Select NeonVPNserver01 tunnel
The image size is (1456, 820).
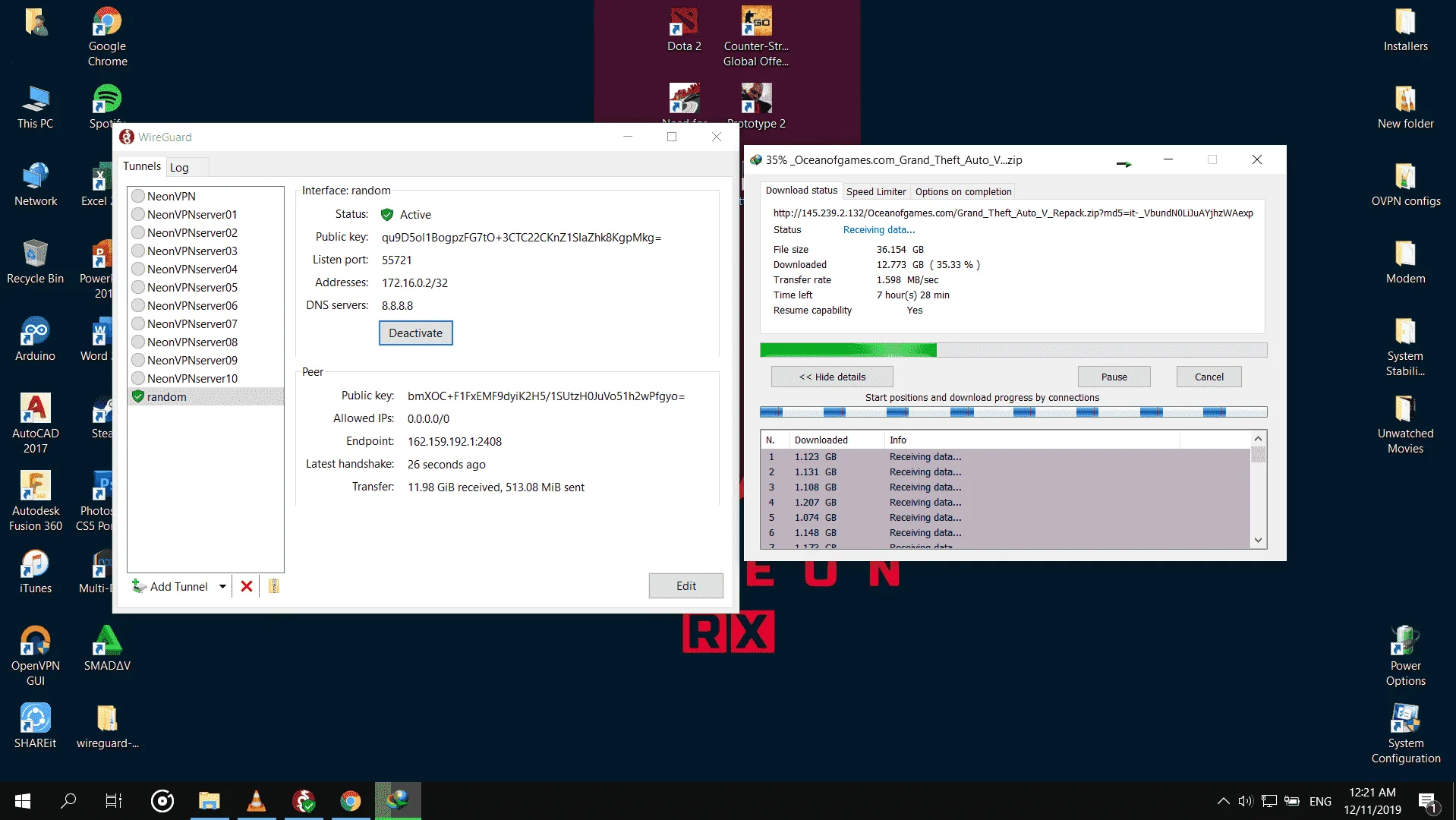pyautogui.click(x=205, y=214)
